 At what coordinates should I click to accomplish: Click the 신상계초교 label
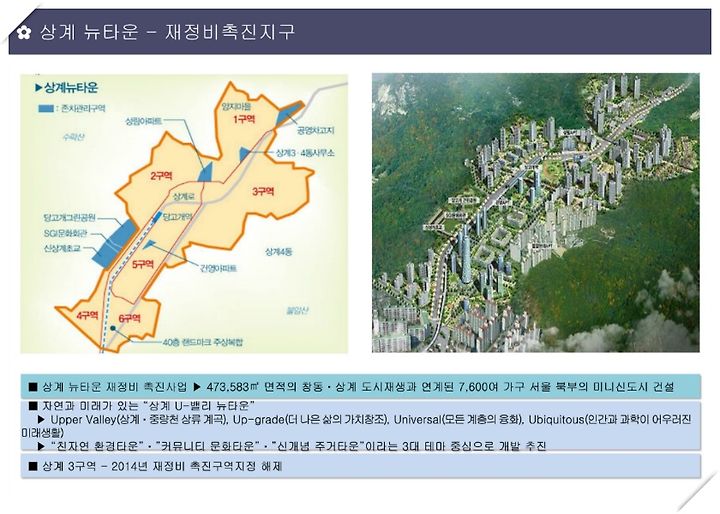pyautogui.click(x=62, y=248)
